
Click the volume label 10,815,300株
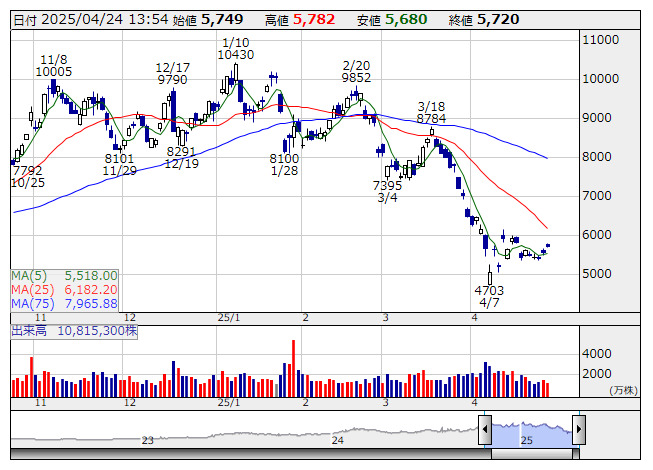97,331
